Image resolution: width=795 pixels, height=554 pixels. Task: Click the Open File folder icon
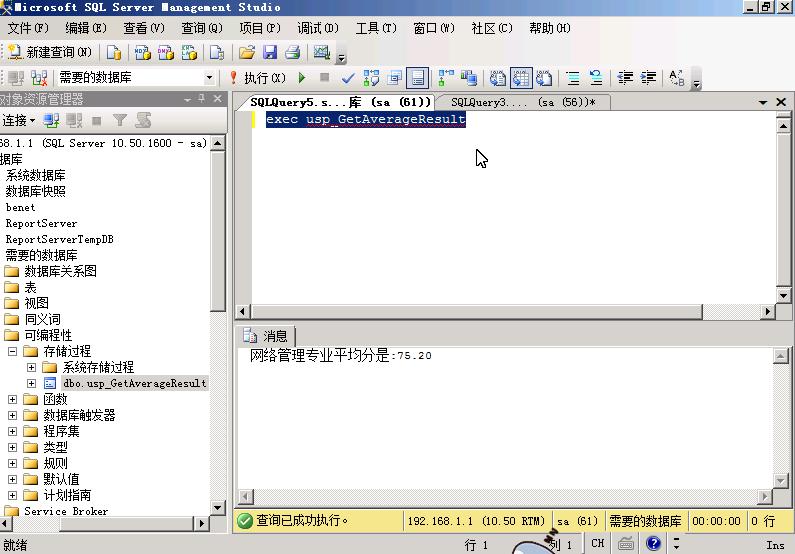(246, 52)
